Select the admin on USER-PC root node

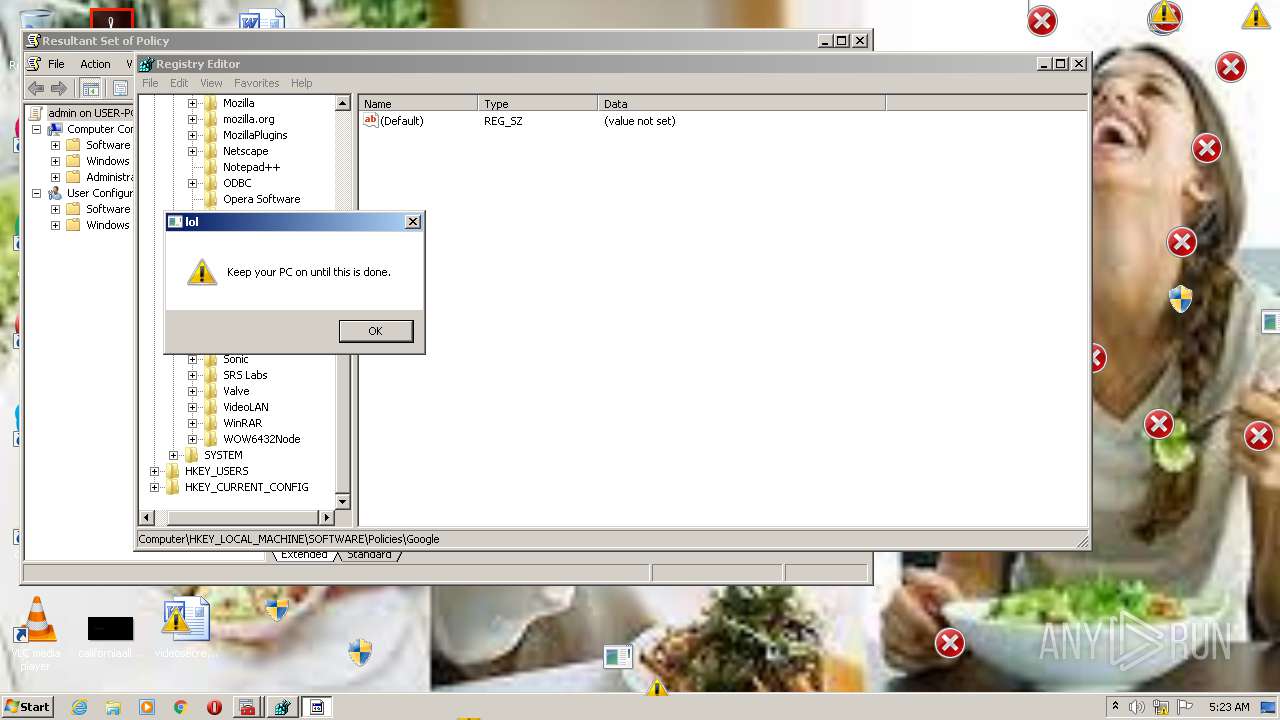[x=89, y=113]
